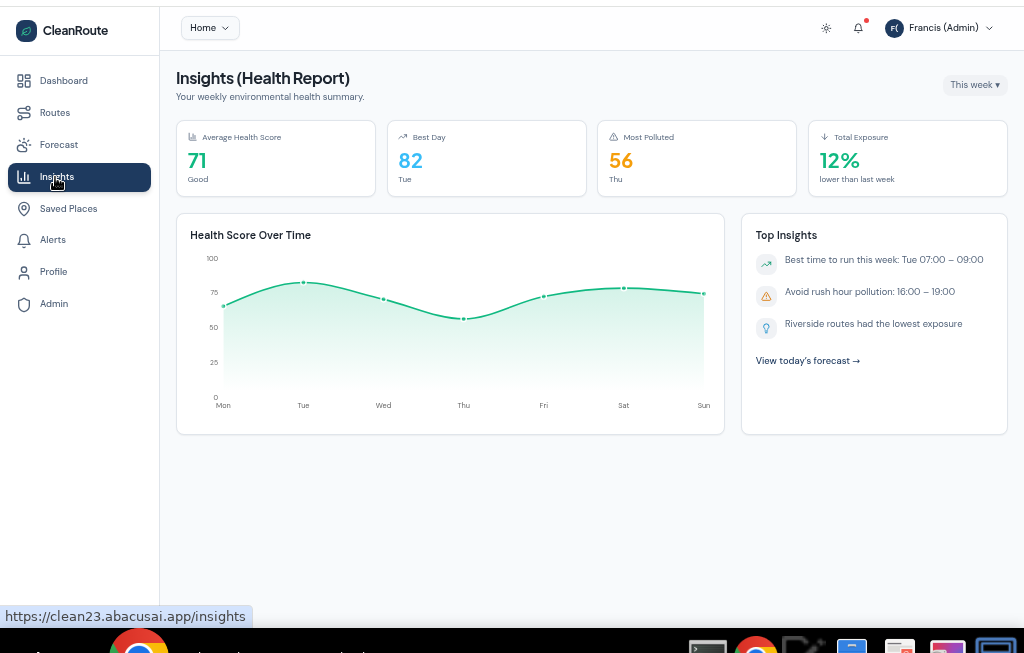Click the Profile person icon
This screenshot has width=1024, height=653.
(24, 272)
